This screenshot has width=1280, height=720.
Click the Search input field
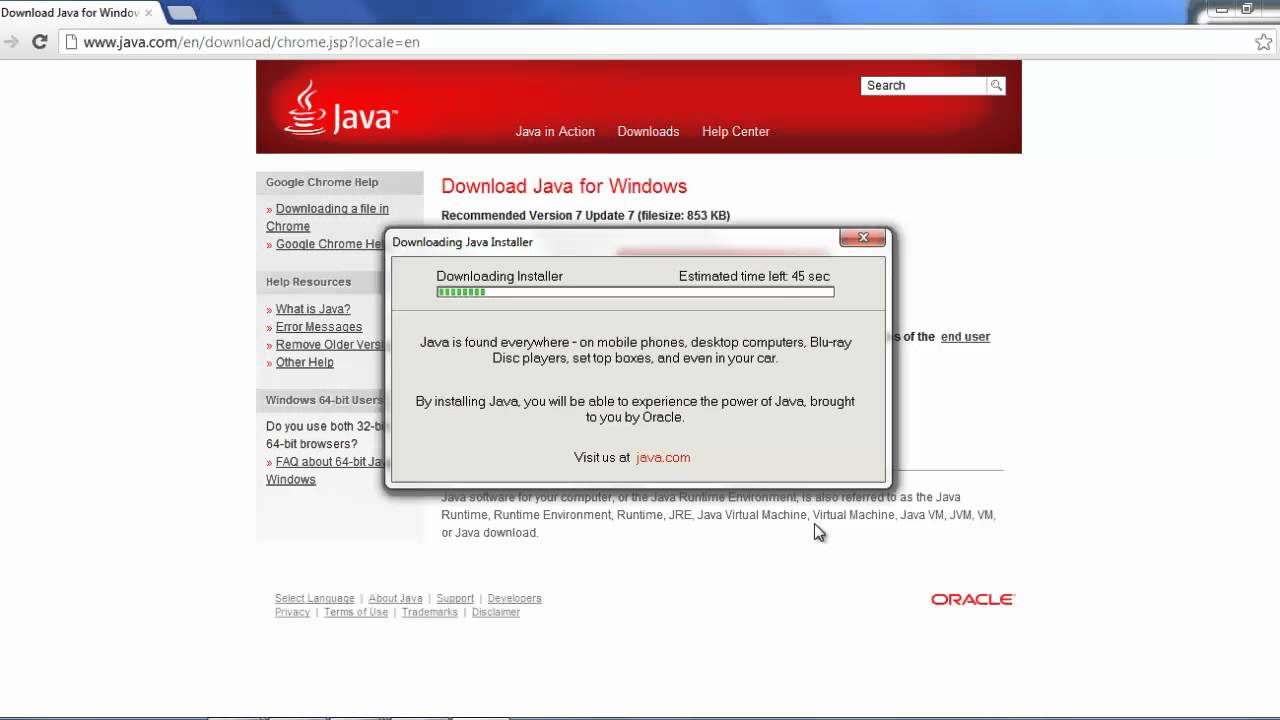pos(924,86)
